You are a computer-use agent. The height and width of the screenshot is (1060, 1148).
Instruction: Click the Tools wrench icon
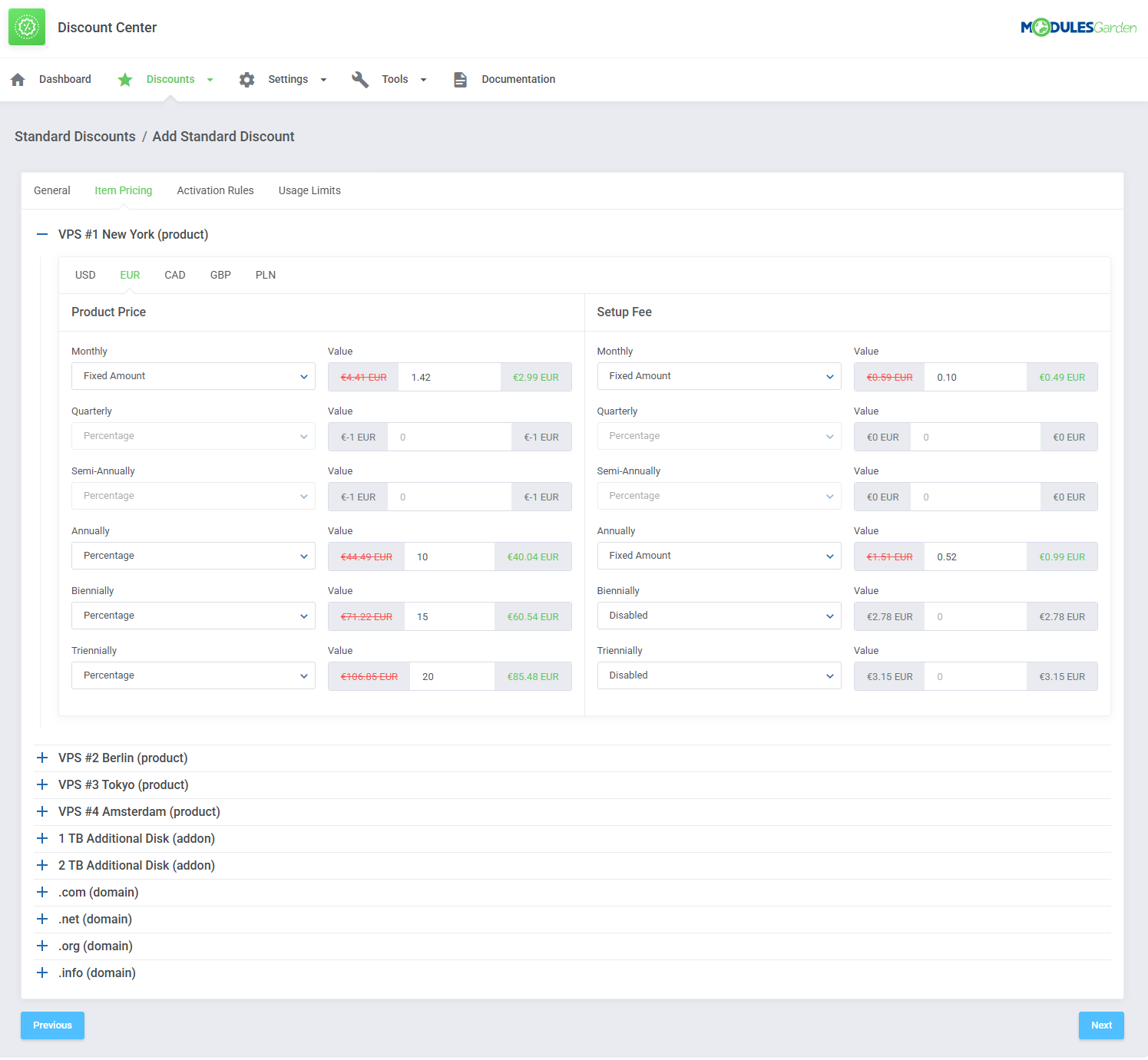coord(359,79)
